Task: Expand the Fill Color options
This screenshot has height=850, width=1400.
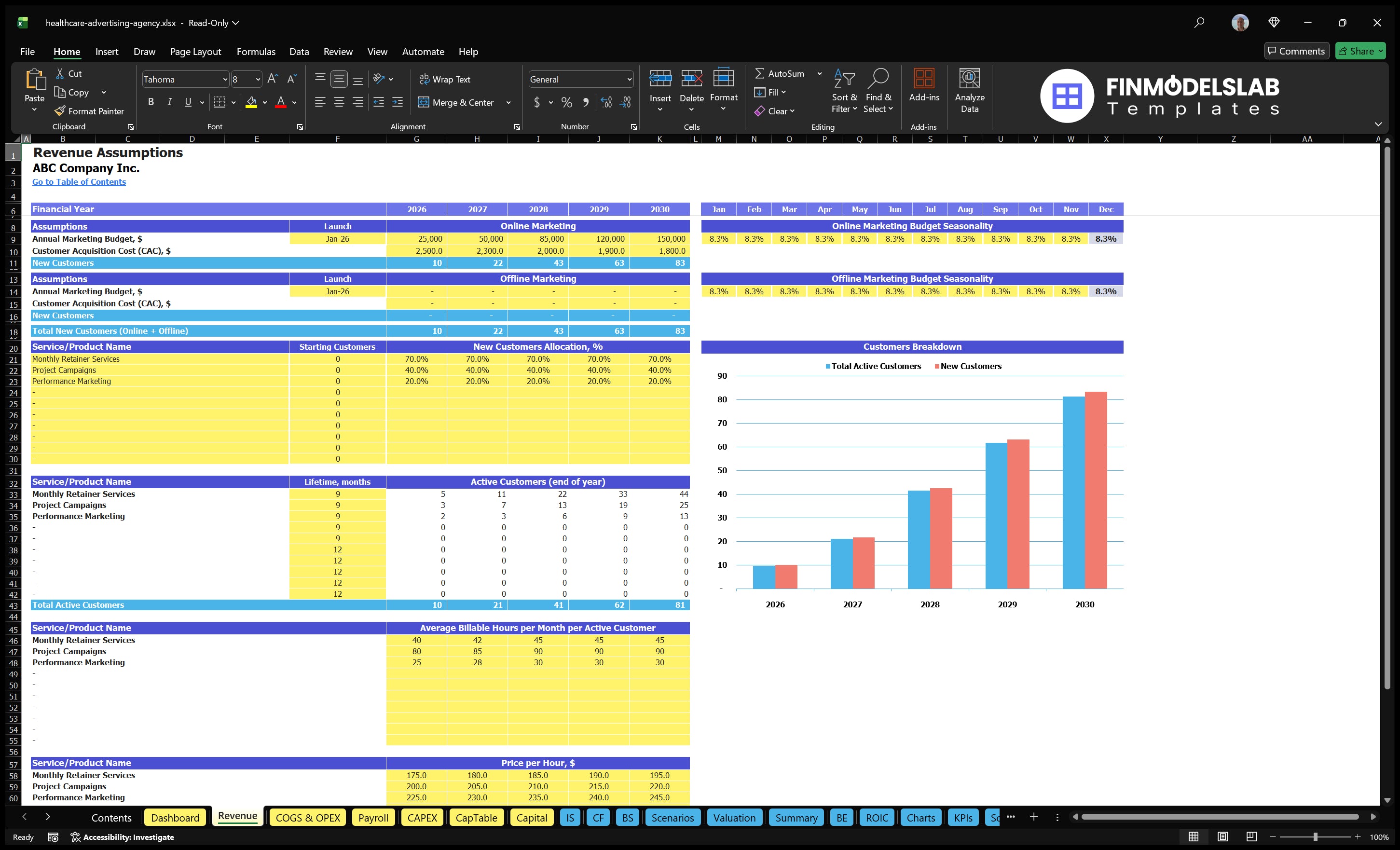Action: pyautogui.click(x=265, y=103)
